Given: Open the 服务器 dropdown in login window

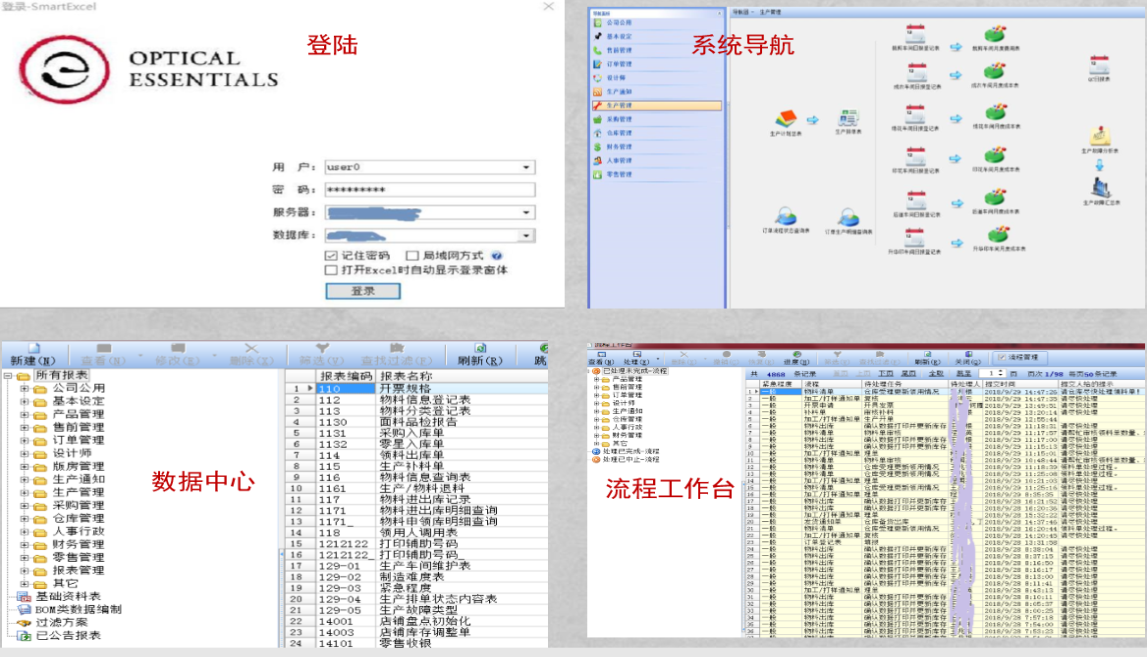Looking at the screenshot, I should coord(526,213).
